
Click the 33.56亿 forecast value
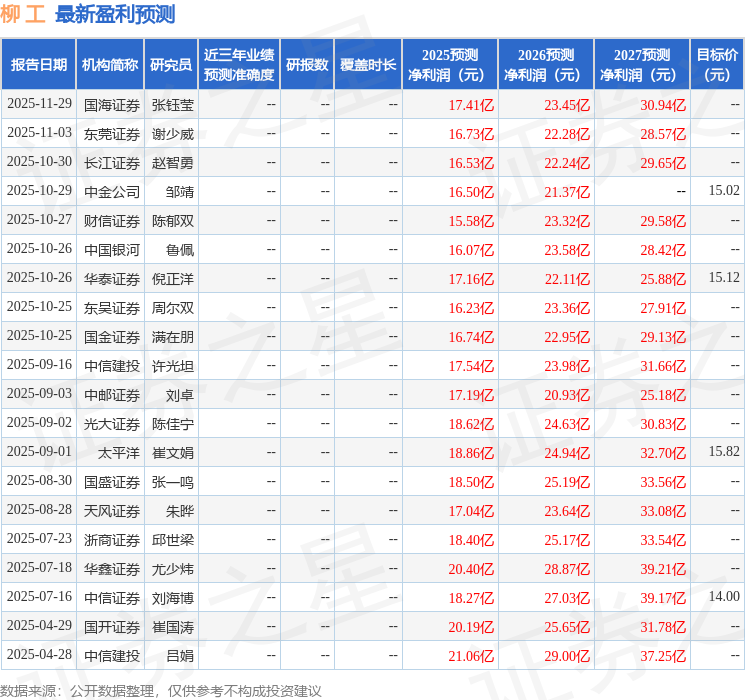[663, 482]
